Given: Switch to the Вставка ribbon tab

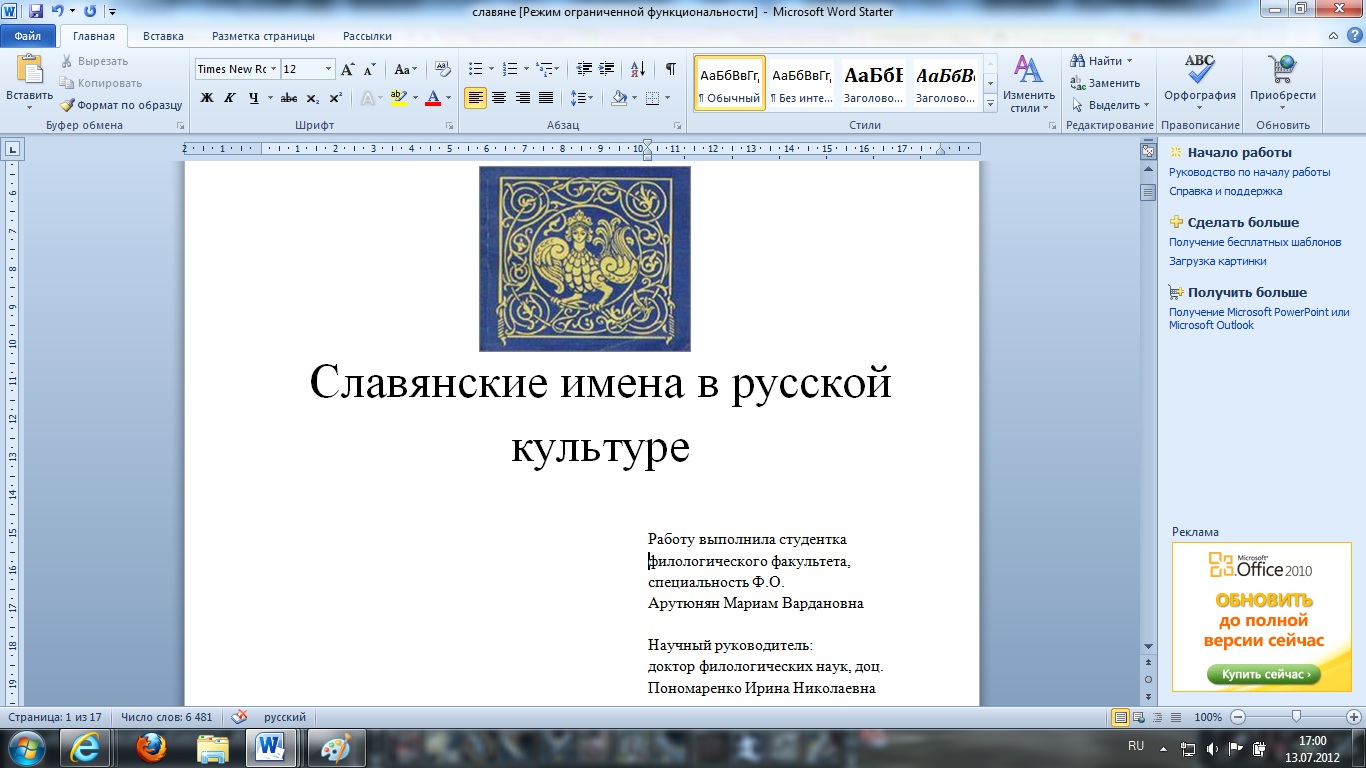Looking at the screenshot, I should 163,36.
